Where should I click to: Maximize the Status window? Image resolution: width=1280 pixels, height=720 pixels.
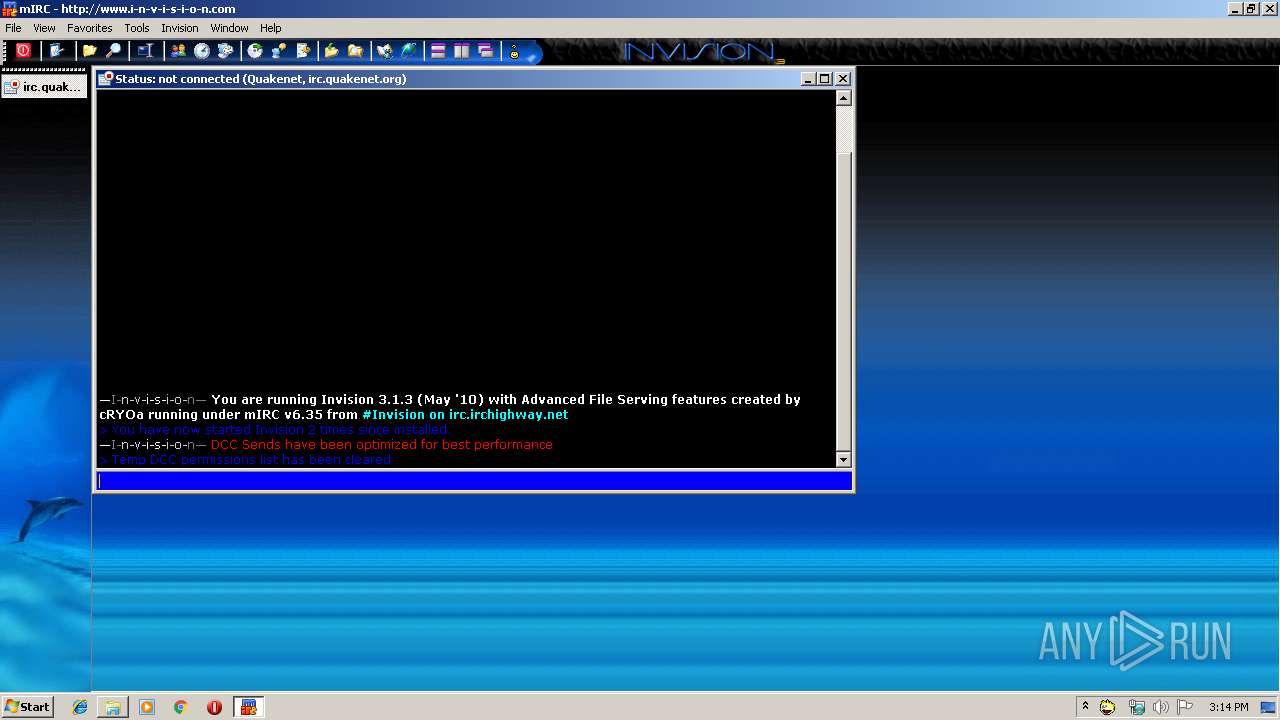825,79
